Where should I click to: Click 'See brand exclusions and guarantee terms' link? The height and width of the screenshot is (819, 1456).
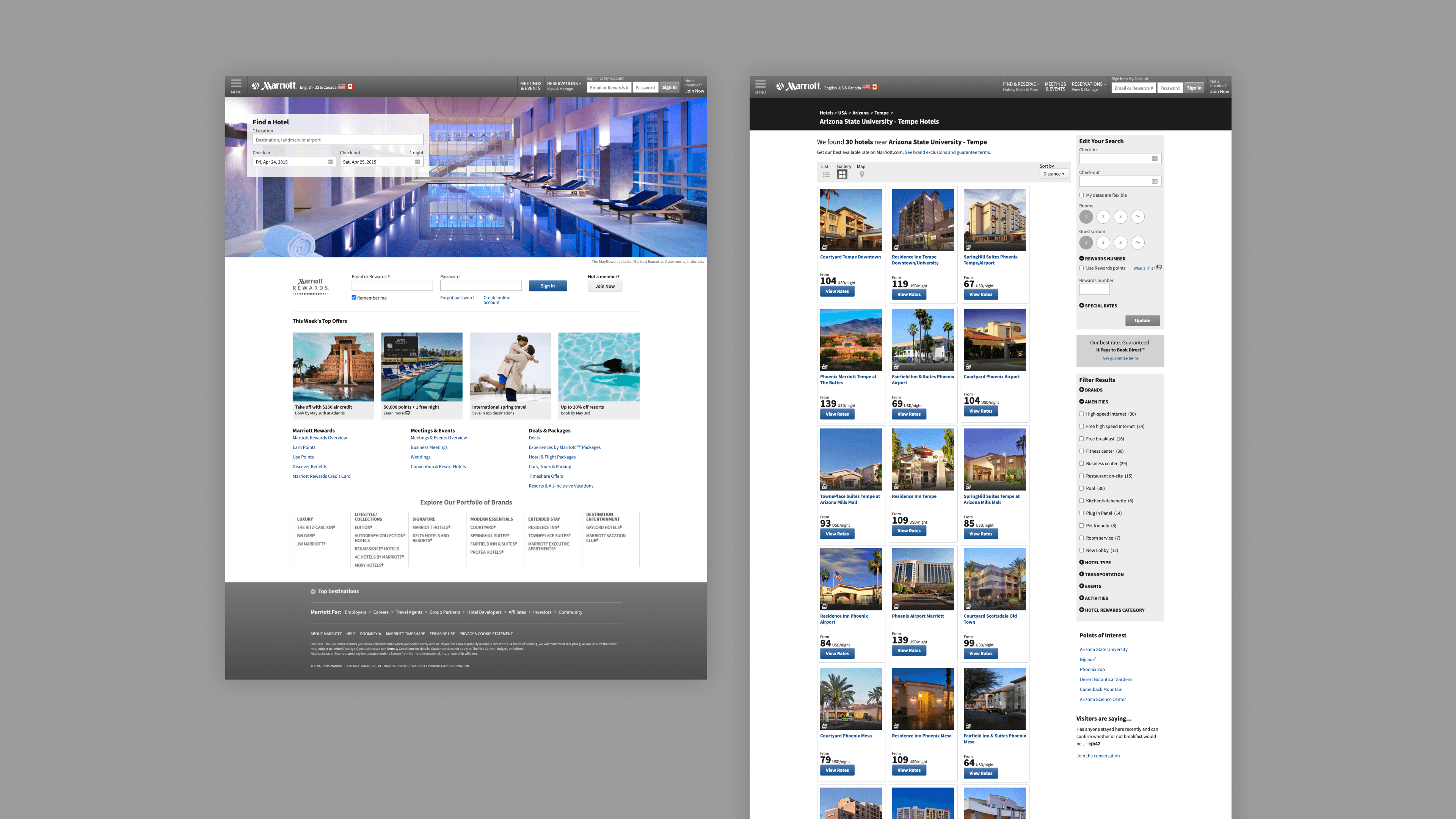click(x=947, y=152)
